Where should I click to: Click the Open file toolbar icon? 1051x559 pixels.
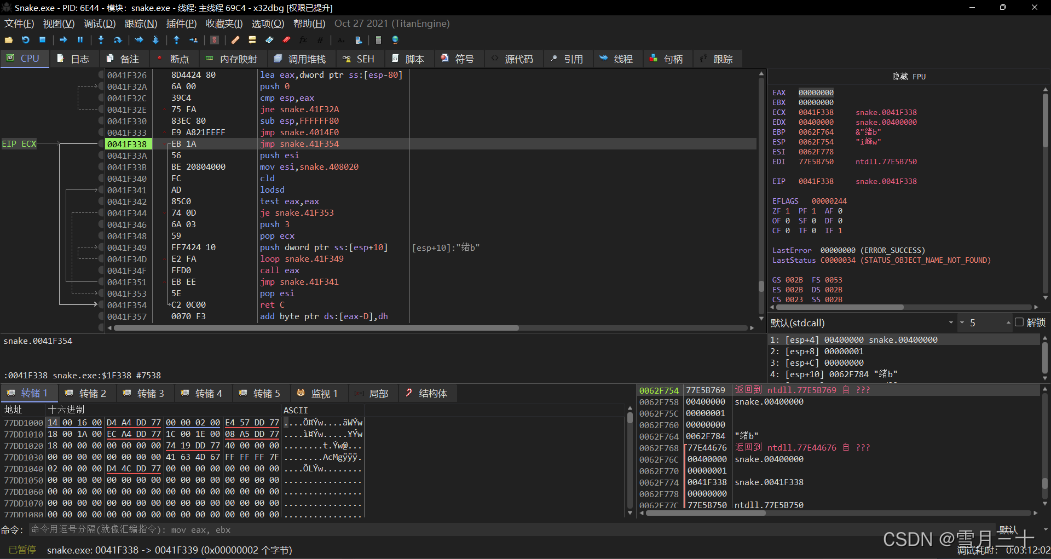coord(9,40)
